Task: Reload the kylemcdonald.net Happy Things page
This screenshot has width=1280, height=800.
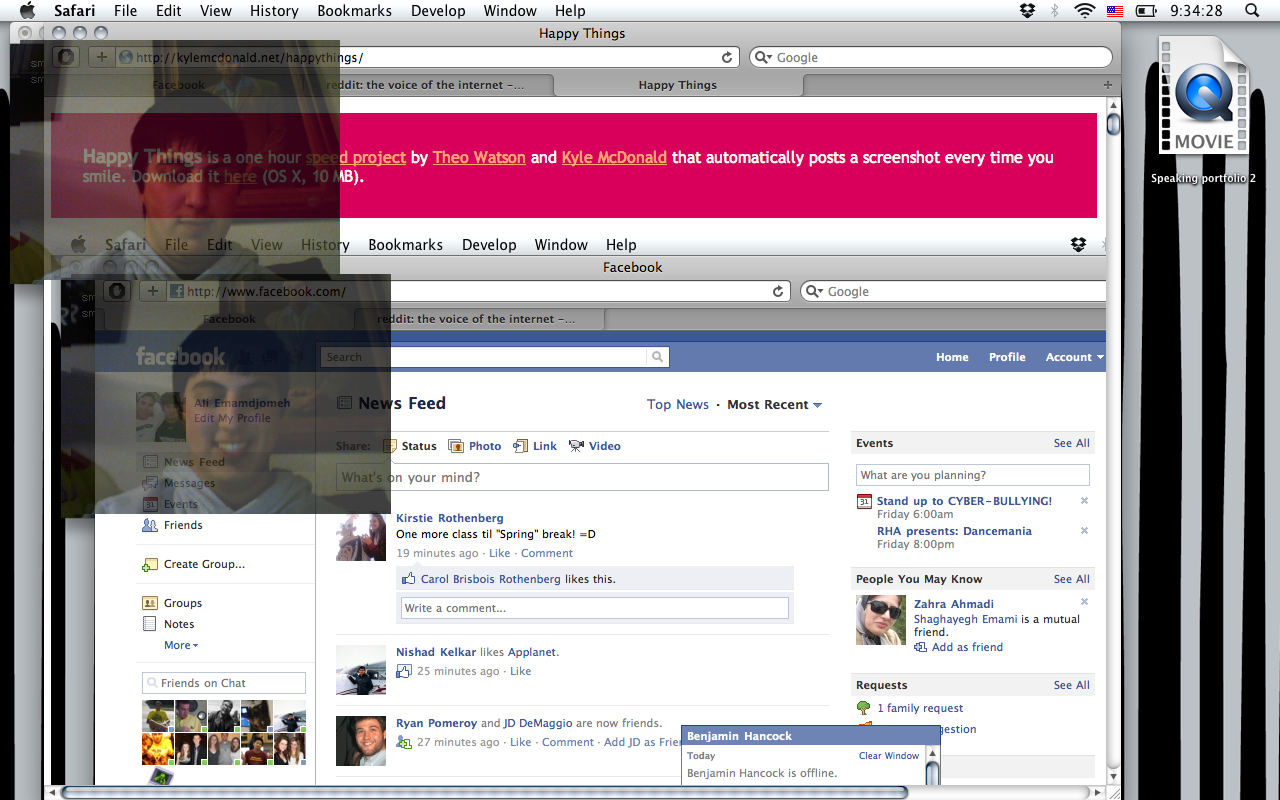Action: coord(727,58)
